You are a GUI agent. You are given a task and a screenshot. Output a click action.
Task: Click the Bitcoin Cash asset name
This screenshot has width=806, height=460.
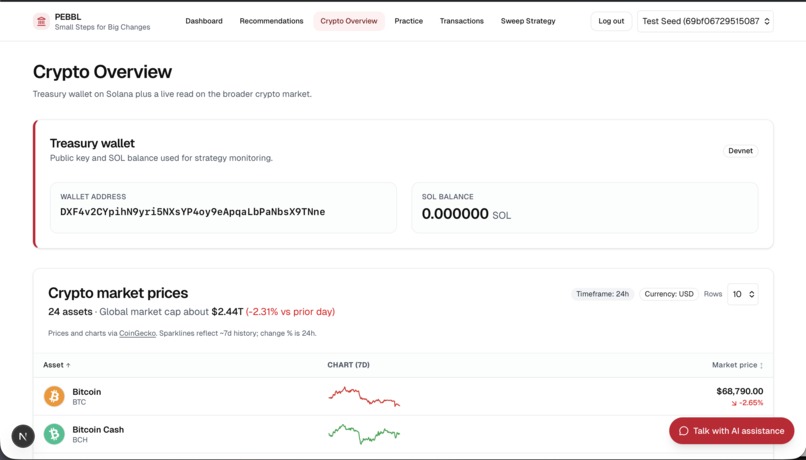98,430
